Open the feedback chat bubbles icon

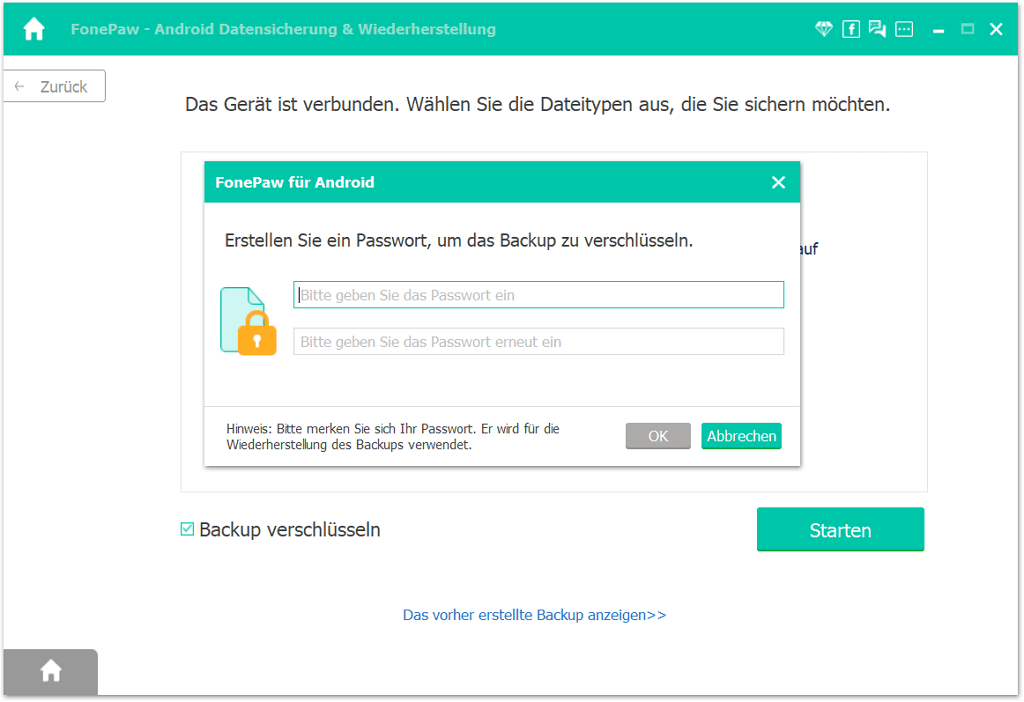(877, 29)
